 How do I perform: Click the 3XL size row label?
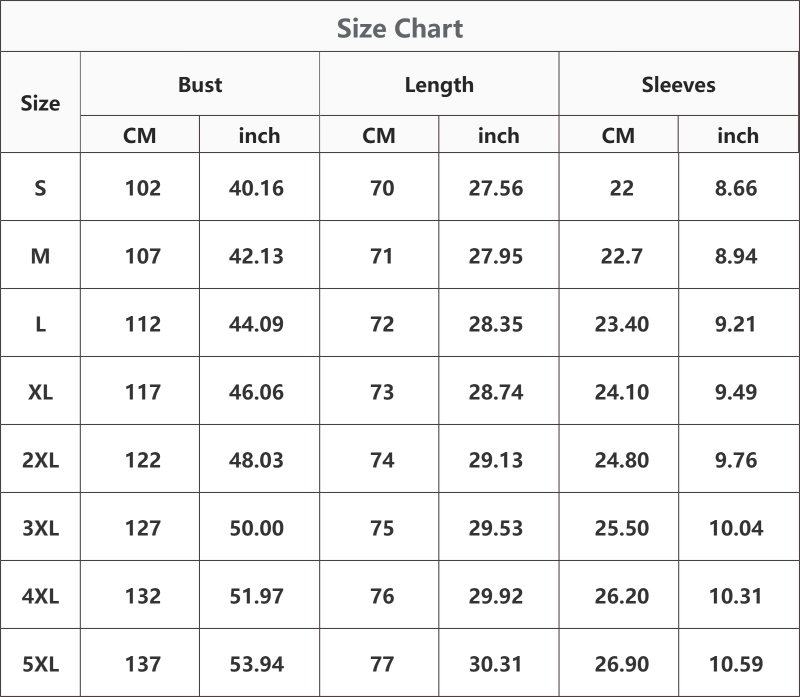pyautogui.click(x=40, y=528)
